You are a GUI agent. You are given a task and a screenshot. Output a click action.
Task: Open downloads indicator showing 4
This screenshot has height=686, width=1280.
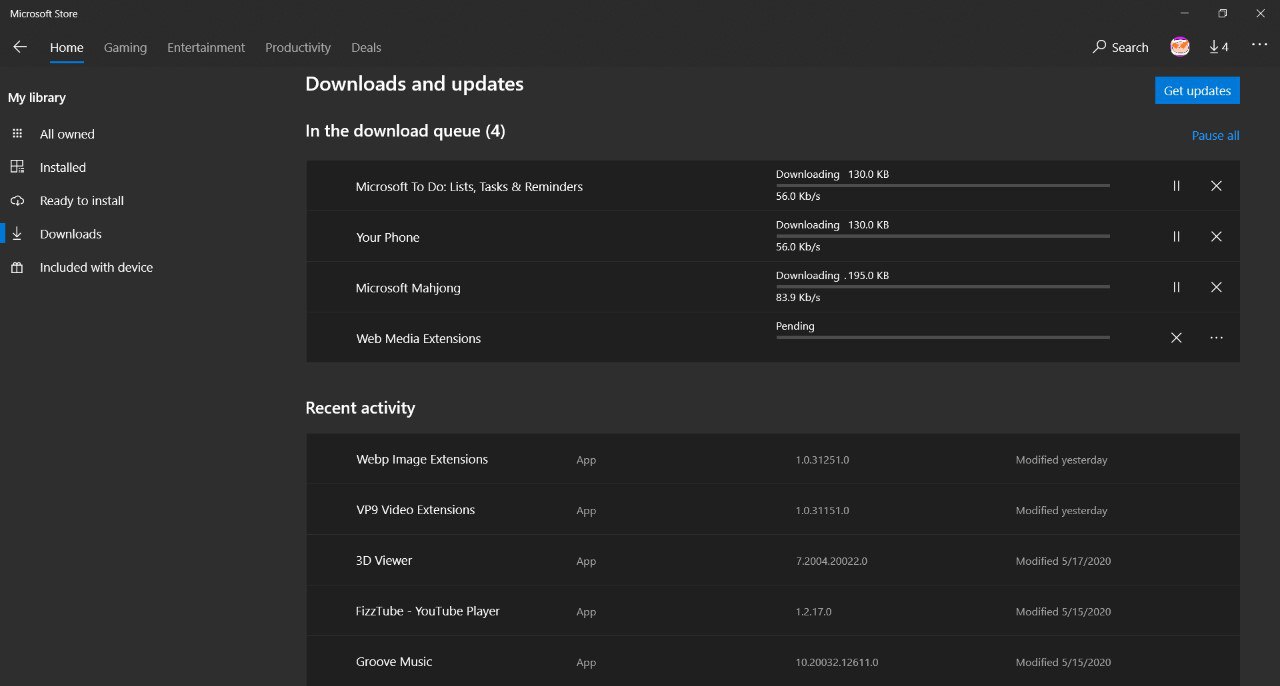[x=1219, y=47]
